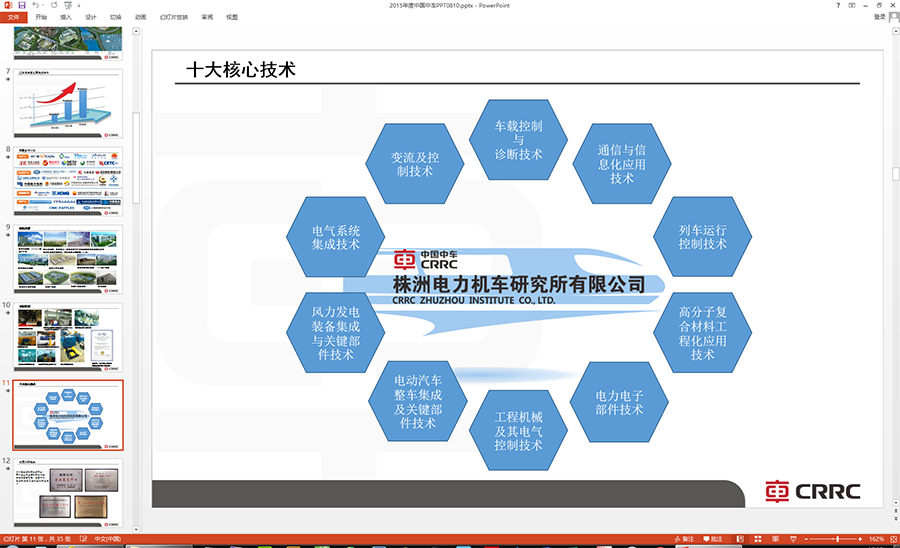Switch to Normal view icon
The image size is (900, 548).
click(x=740, y=539)
